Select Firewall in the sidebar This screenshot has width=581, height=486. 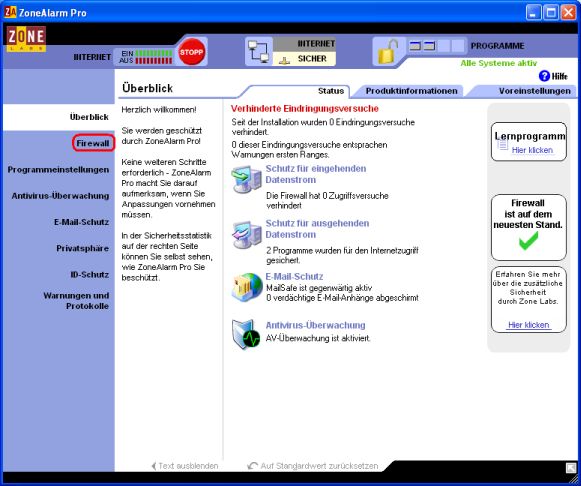click(x=93, y=143)
